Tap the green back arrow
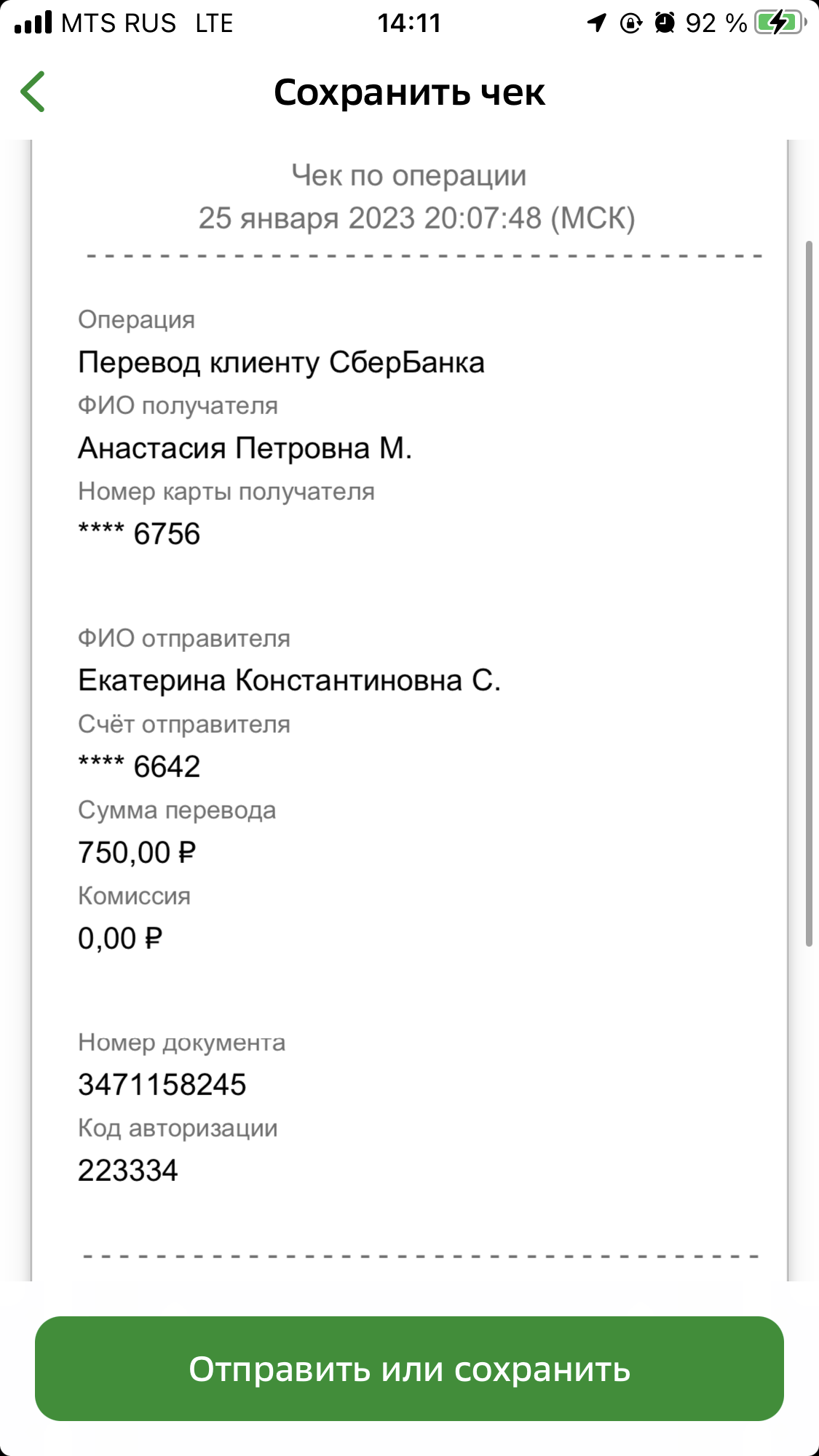The height and width of the screenshot is (1456, 819). 33,92
